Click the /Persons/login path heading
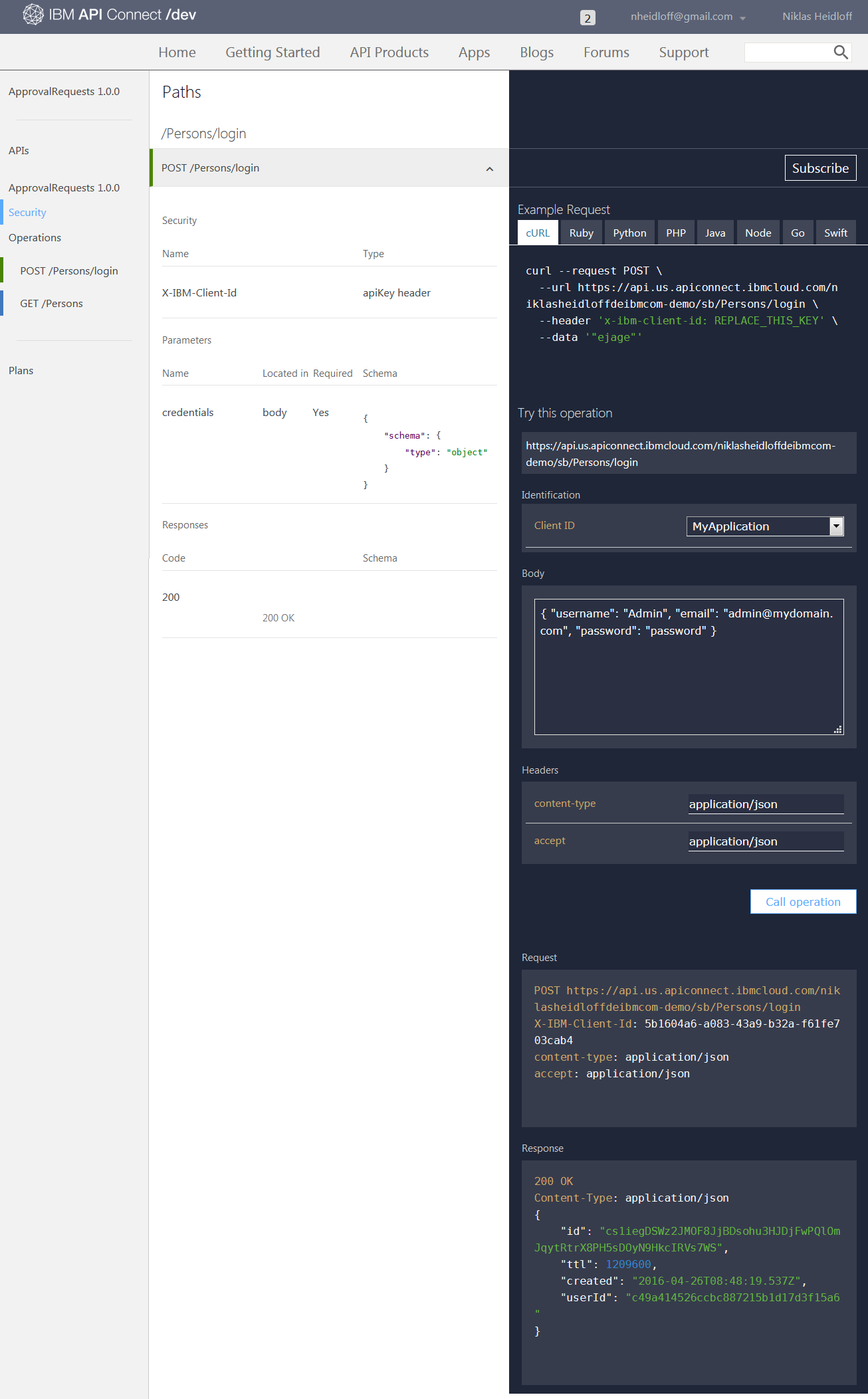The width and height of the screenshot is (868, 1399). (203, 134)
